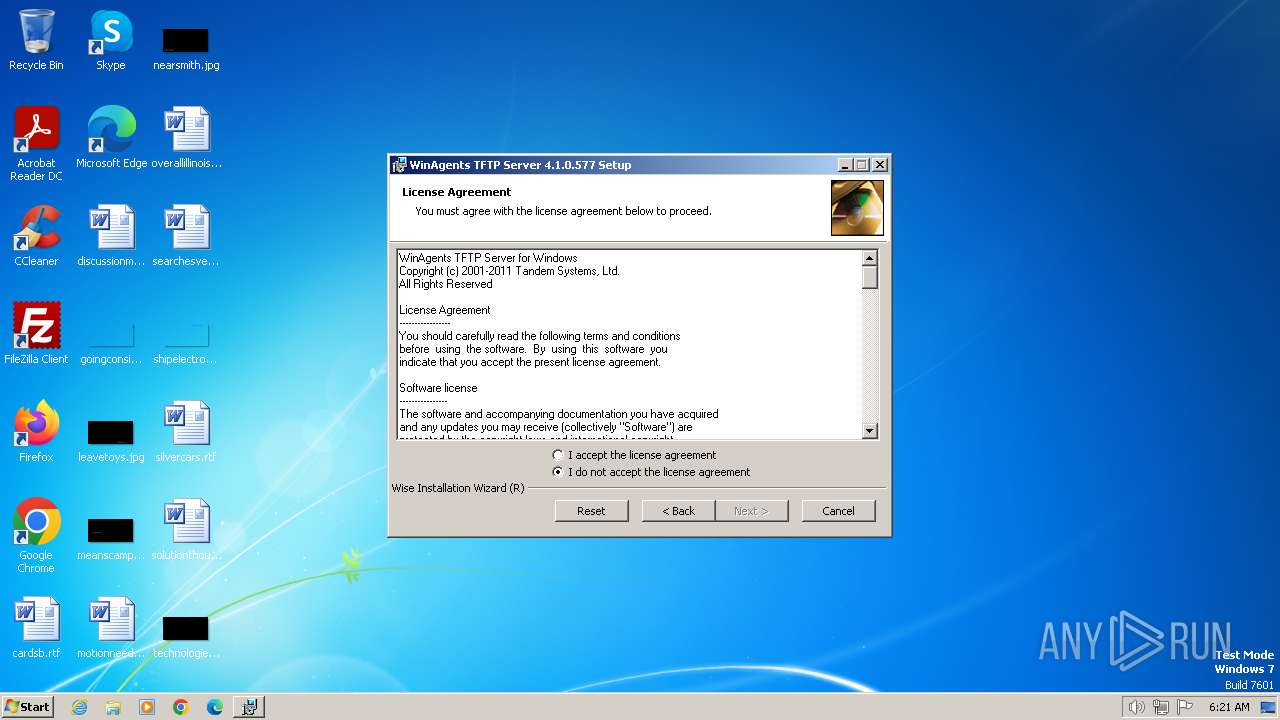Minimize the setup window
Screen dimensions: 1280x720
pos(845,165)
